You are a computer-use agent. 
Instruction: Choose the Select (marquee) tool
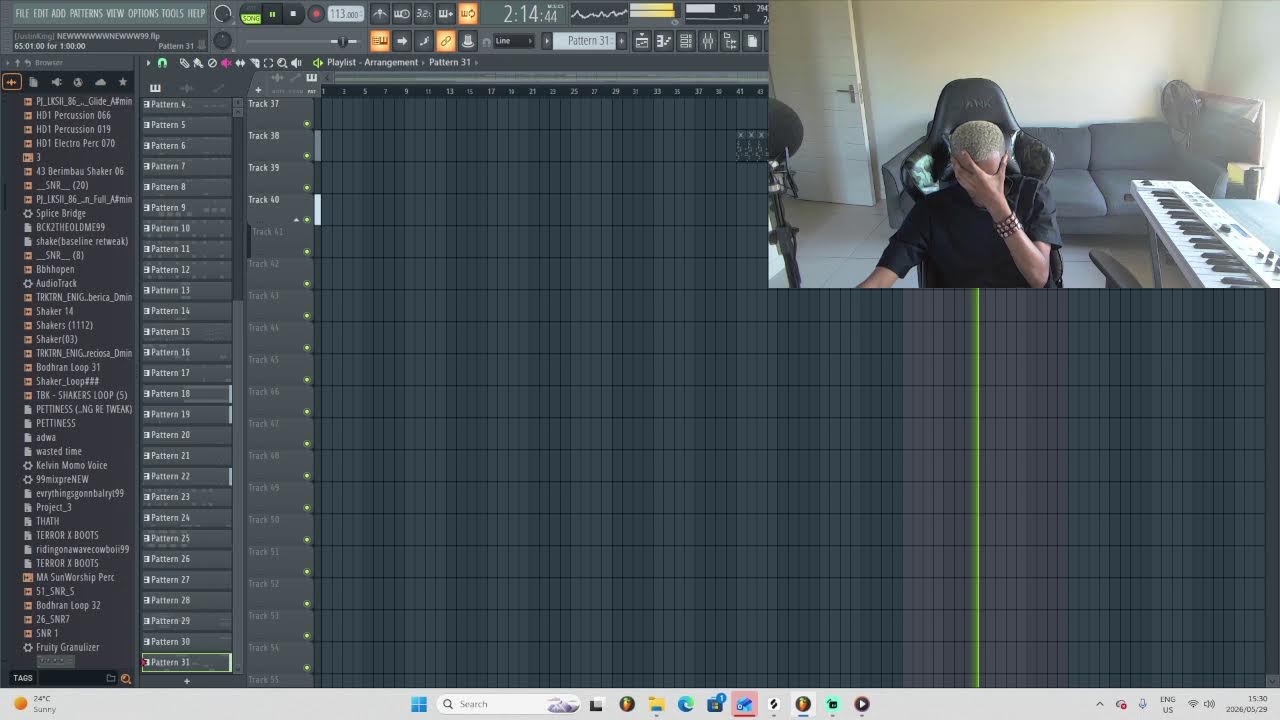(x=268, y=62)
